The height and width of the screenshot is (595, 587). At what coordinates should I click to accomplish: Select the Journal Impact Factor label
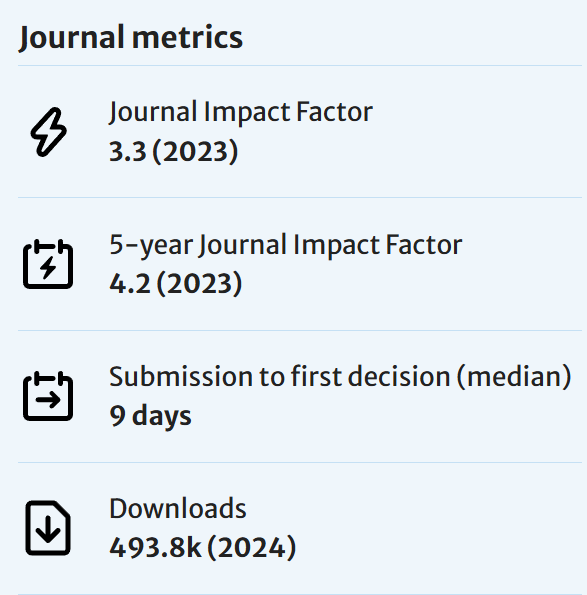point(241,112)
